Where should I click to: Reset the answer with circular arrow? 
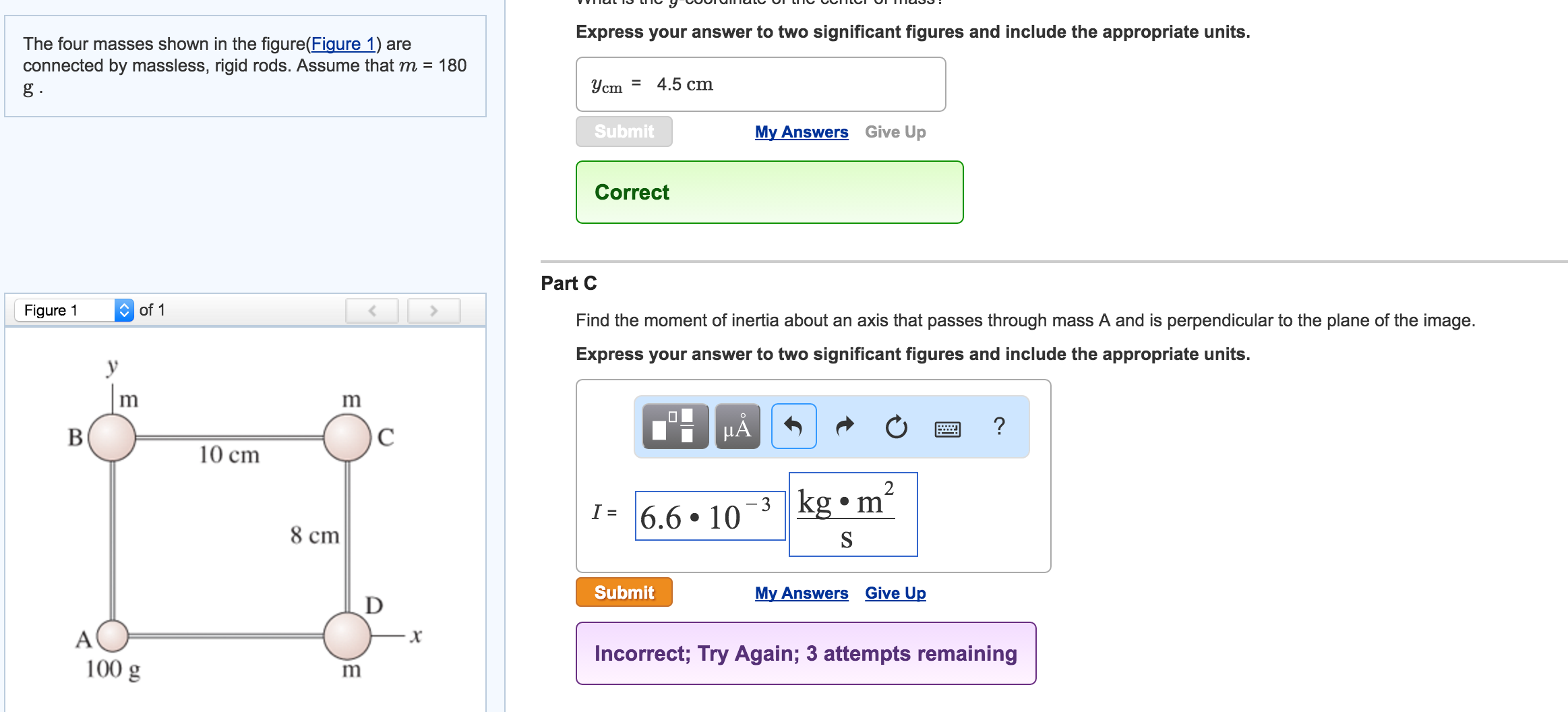(x=896, y=427)
